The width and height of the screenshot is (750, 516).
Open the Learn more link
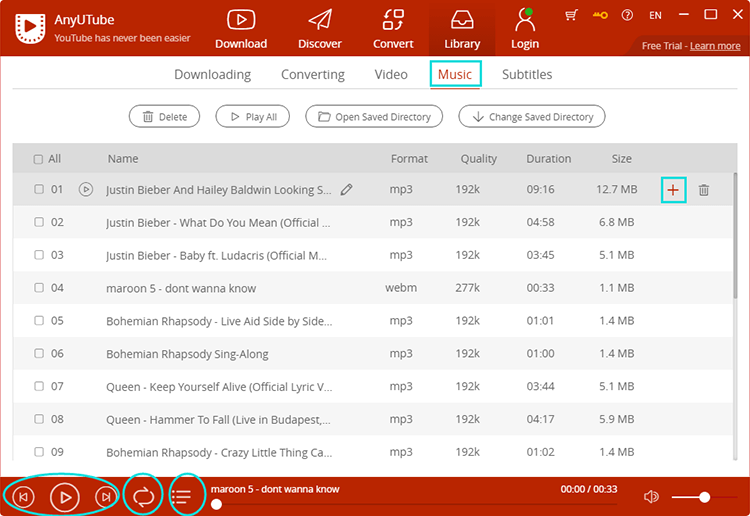coord(715,46)
